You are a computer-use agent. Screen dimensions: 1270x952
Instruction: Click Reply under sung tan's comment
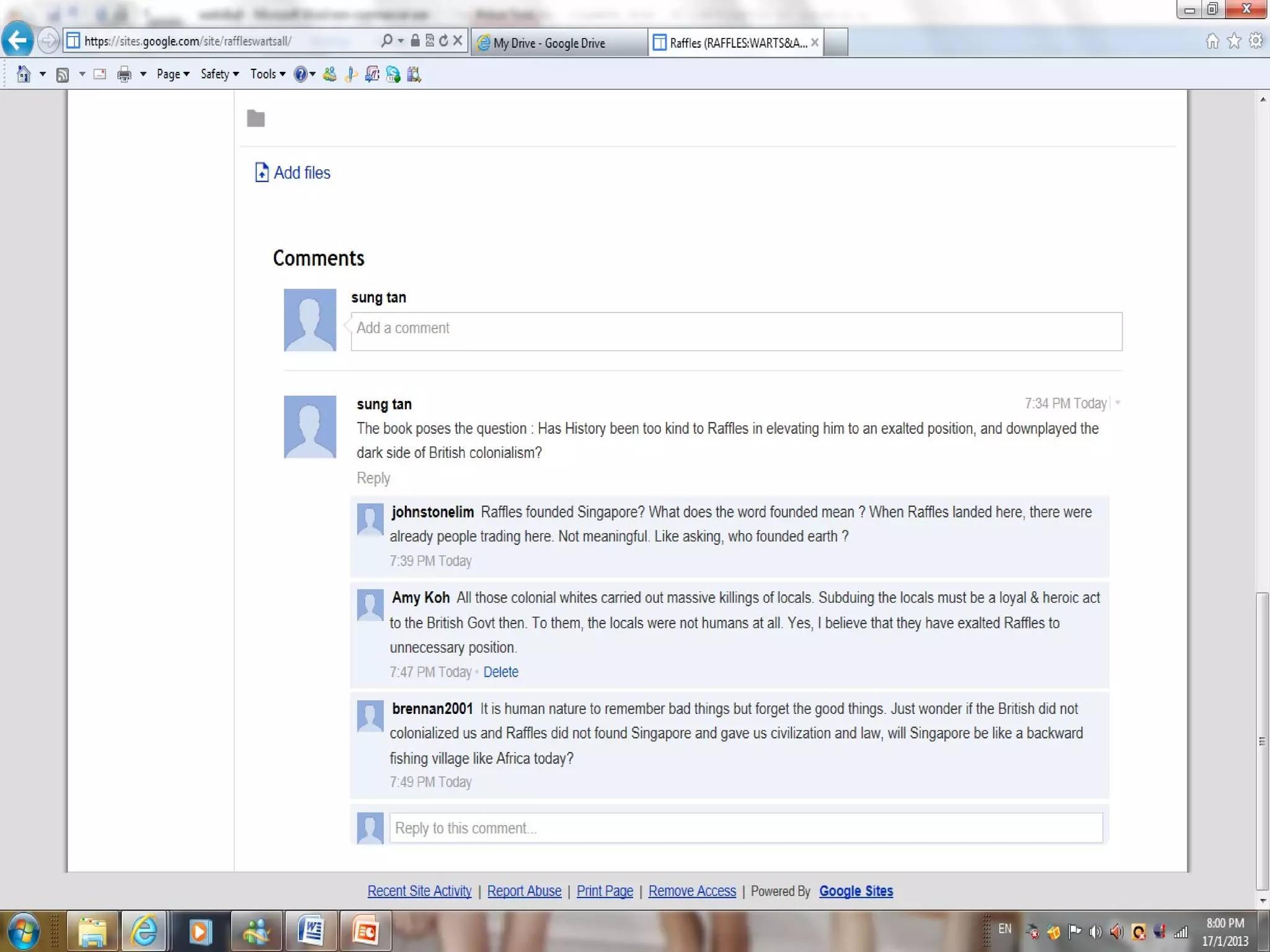[x=373, y=478]
